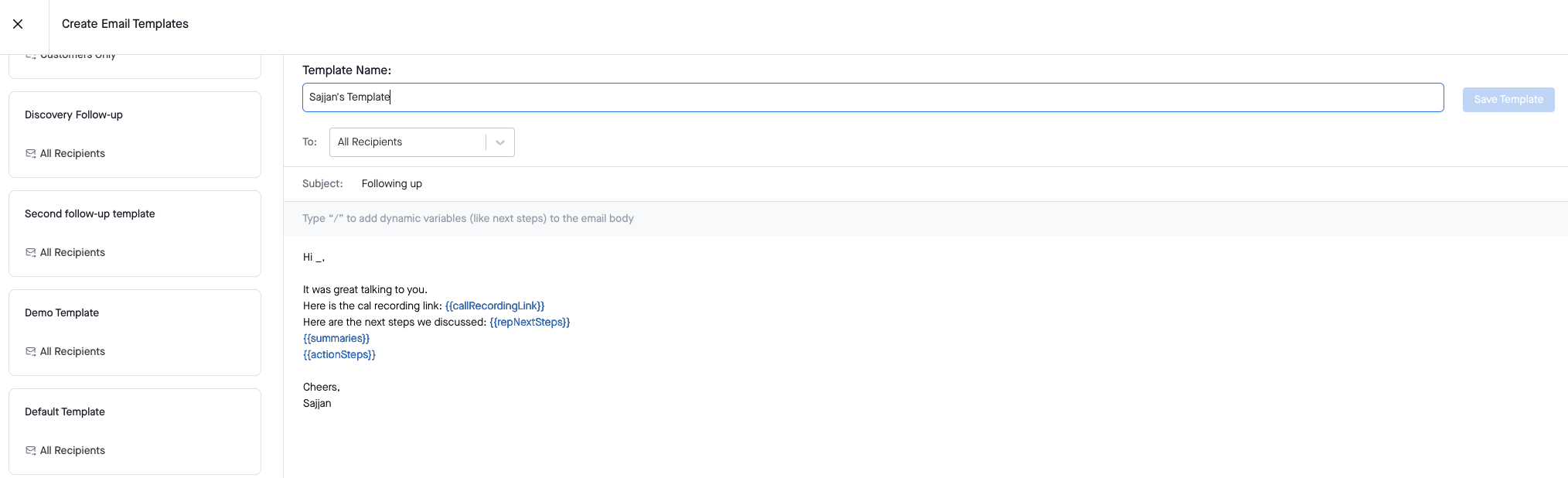Screen dimensions: 1568x478
Task: Select the {{summaries}} dynamic variable
Action: coord(336,338)
